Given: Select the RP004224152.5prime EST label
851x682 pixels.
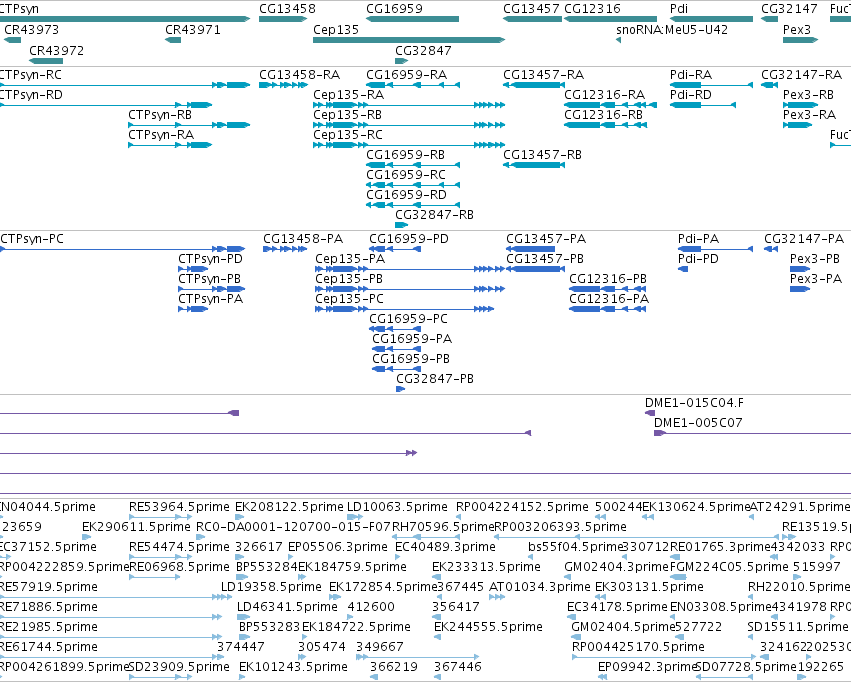Looking at the screenshot, I should click(522, 507).
